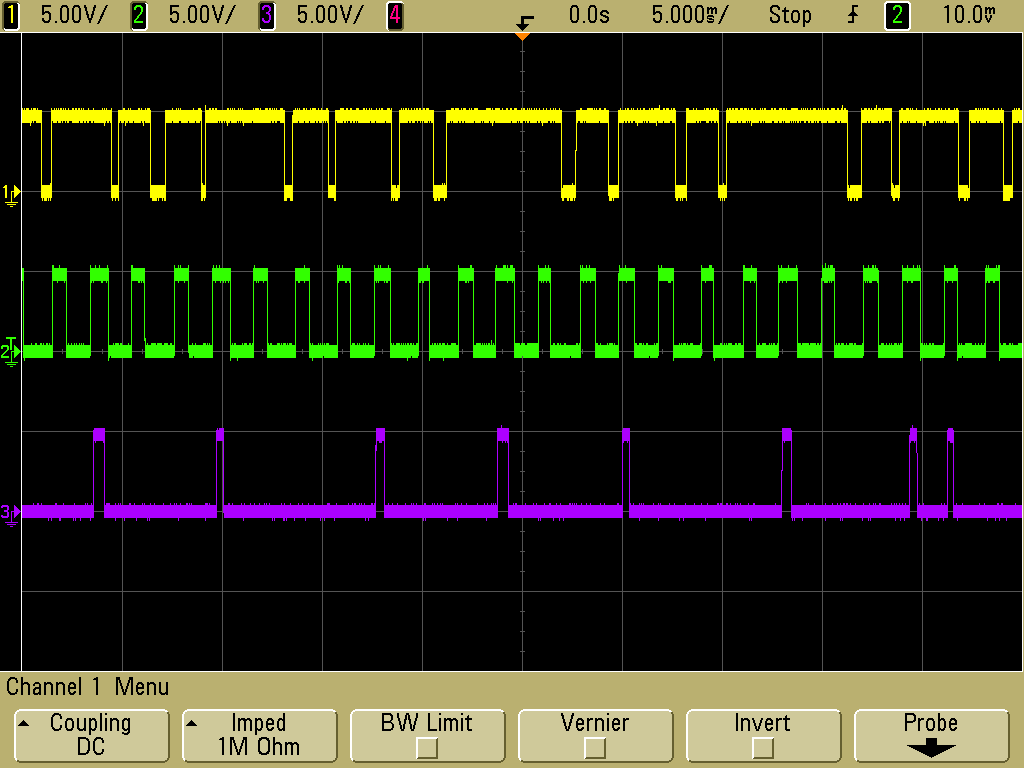Click channel 1 ground level marker
The image size is (1024, 768).
click(x=10, y=192)
